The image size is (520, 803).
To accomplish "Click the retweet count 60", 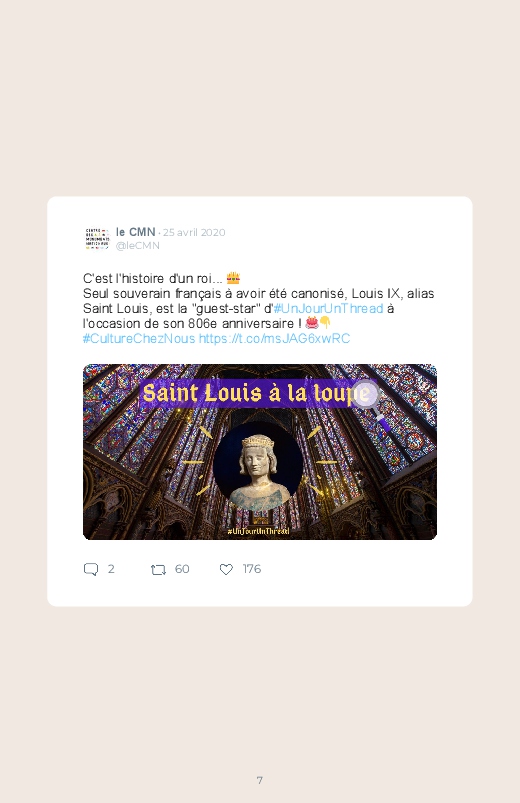I will pyautogui.click(x=182, y=569).
